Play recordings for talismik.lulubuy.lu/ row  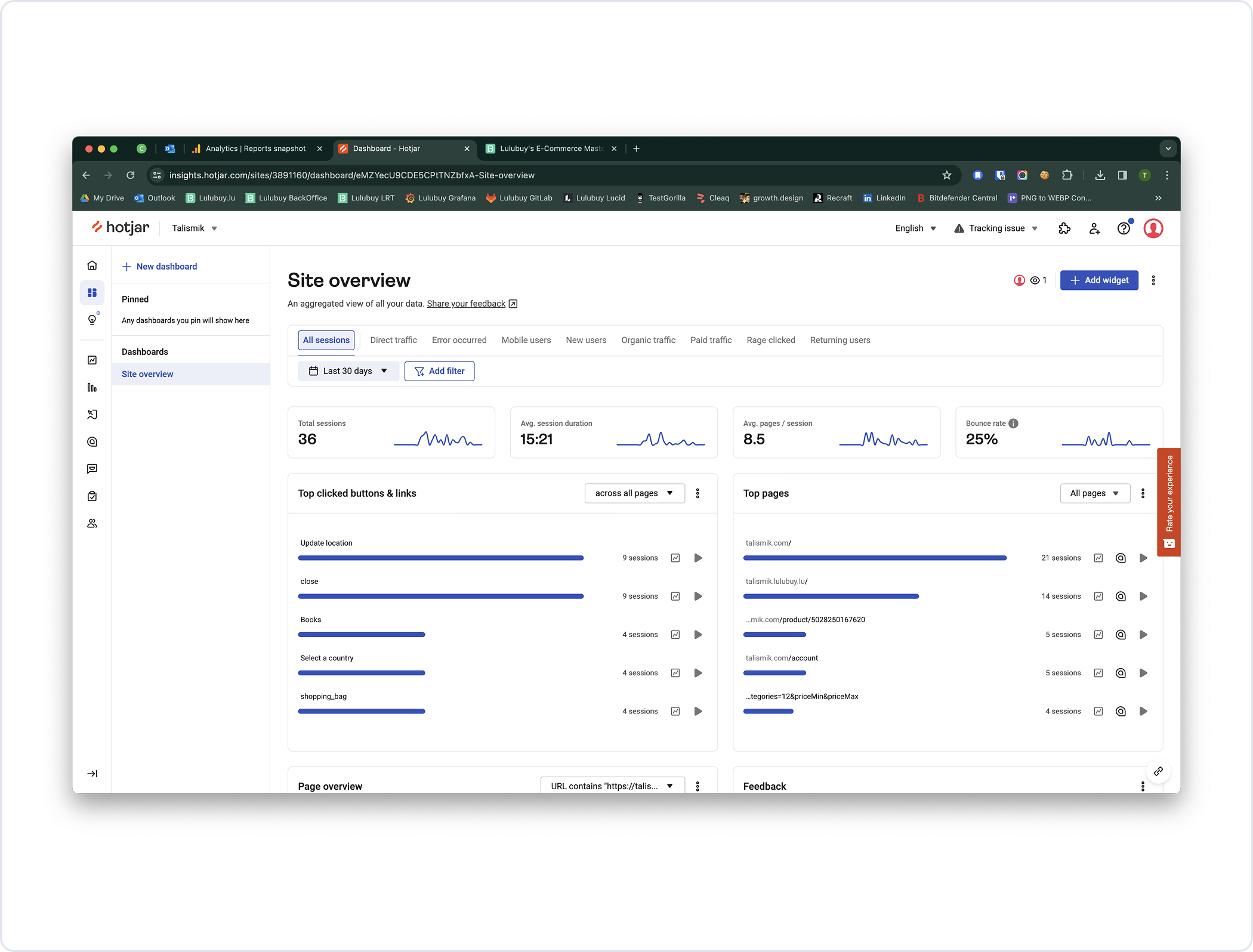(1143, 596)
